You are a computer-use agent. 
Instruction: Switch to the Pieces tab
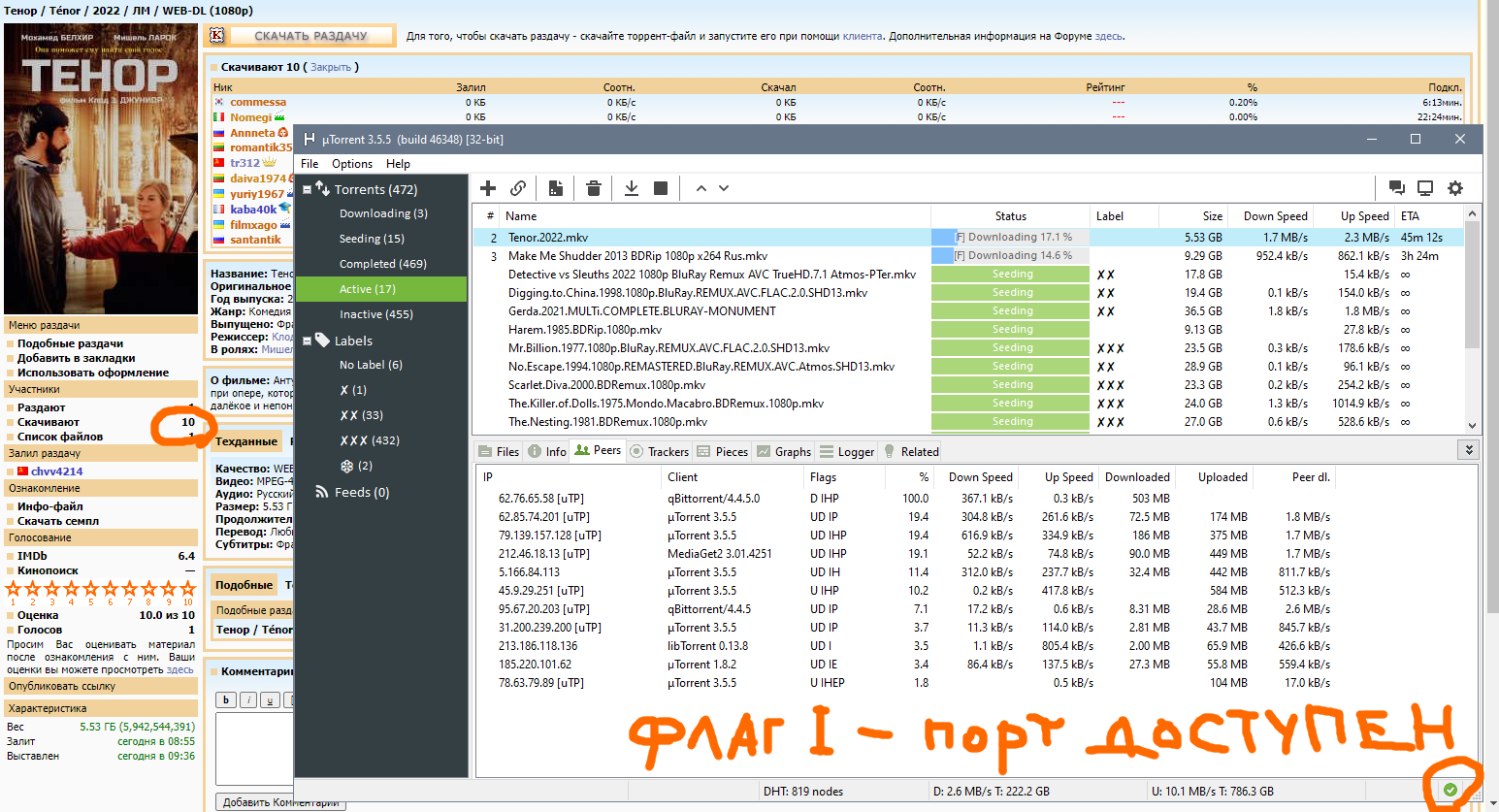[x=721, y=451]
